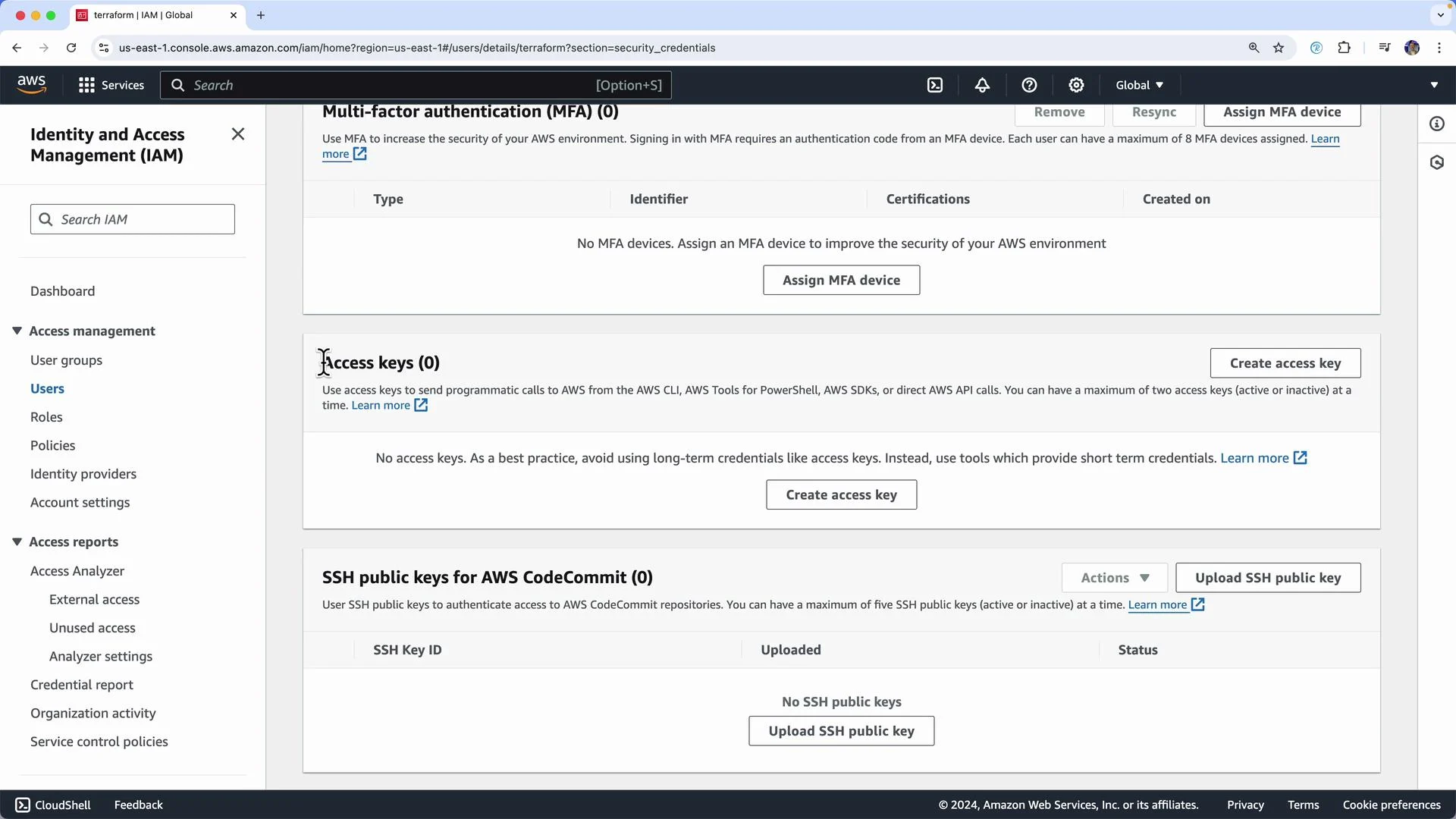Open the settings gear in AWS header

pyautogui.click(x=1076, y=85)
